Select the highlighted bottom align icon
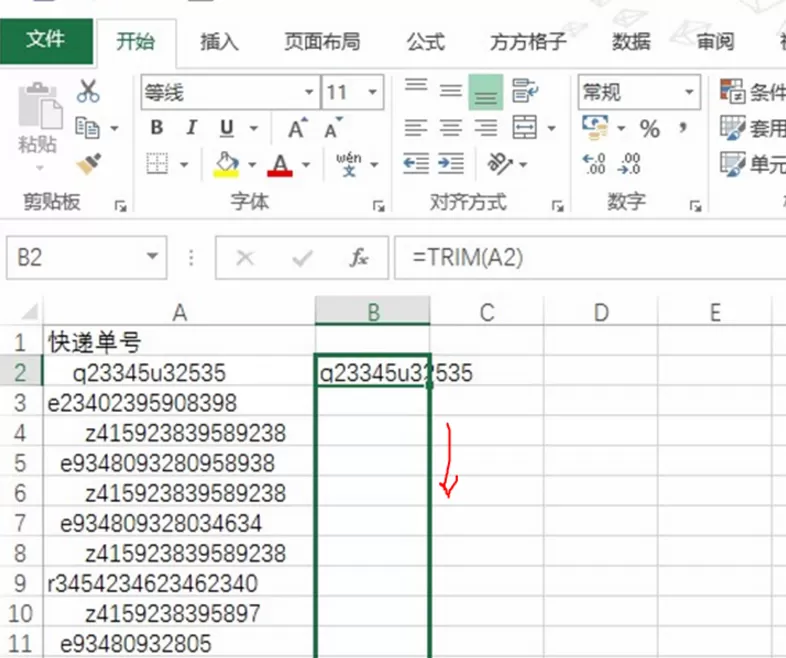This screenshot has width=786, height=658. click(486, 92)
